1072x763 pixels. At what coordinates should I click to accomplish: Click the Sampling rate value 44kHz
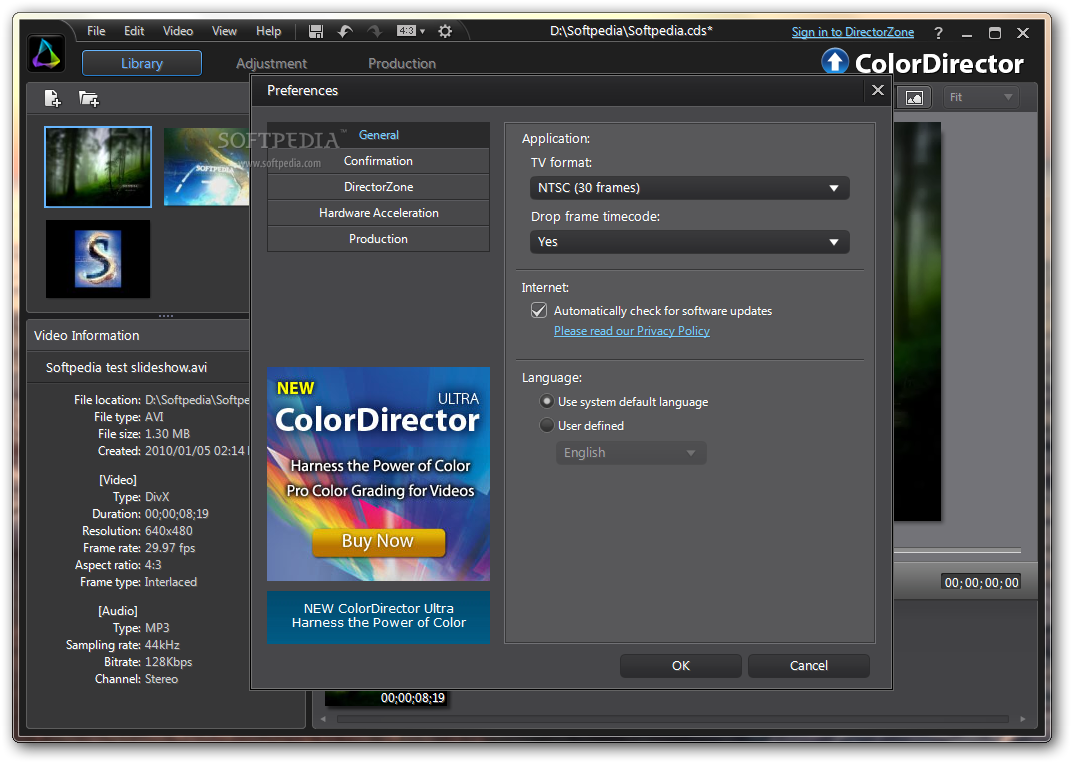coord(162,645)
